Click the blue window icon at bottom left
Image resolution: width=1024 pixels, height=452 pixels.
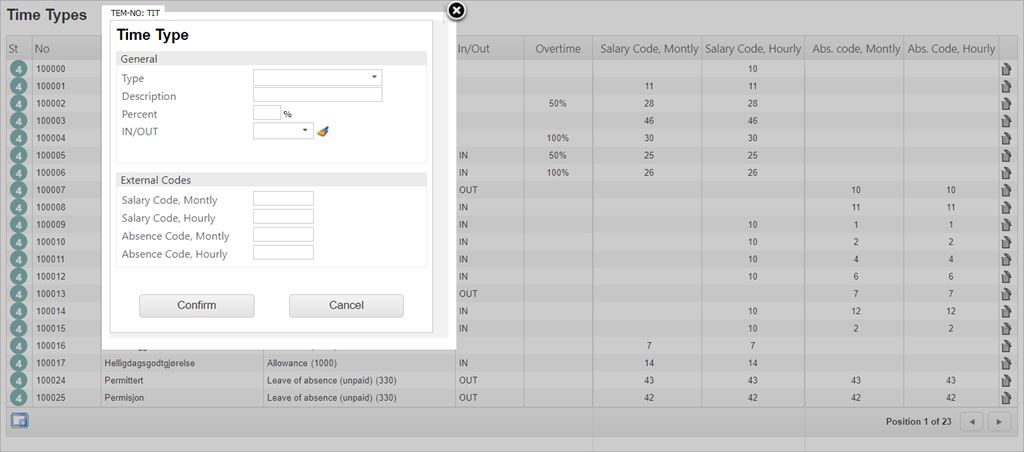19,421
